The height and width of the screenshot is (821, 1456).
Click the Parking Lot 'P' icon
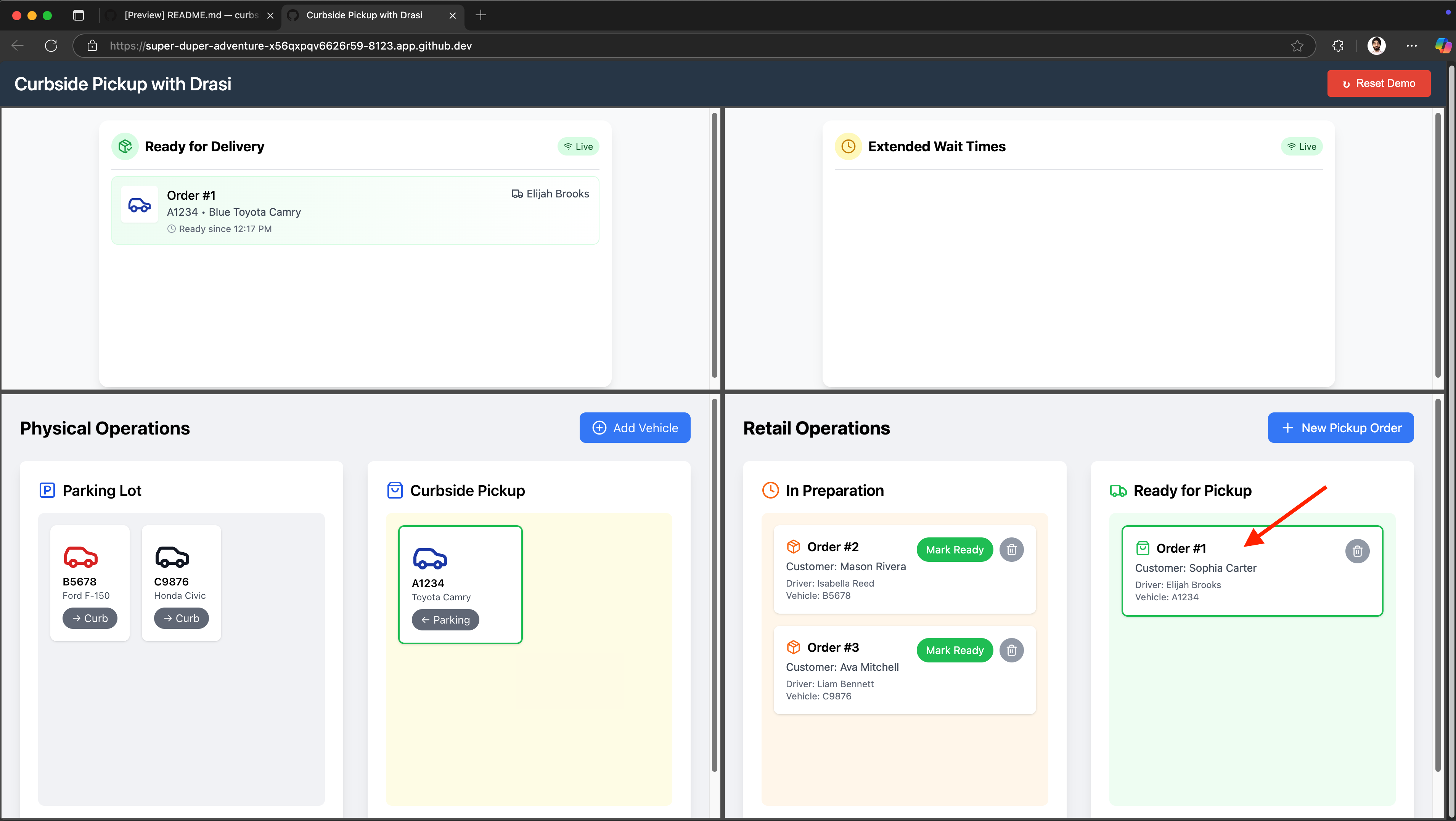(x=47, y=490)
